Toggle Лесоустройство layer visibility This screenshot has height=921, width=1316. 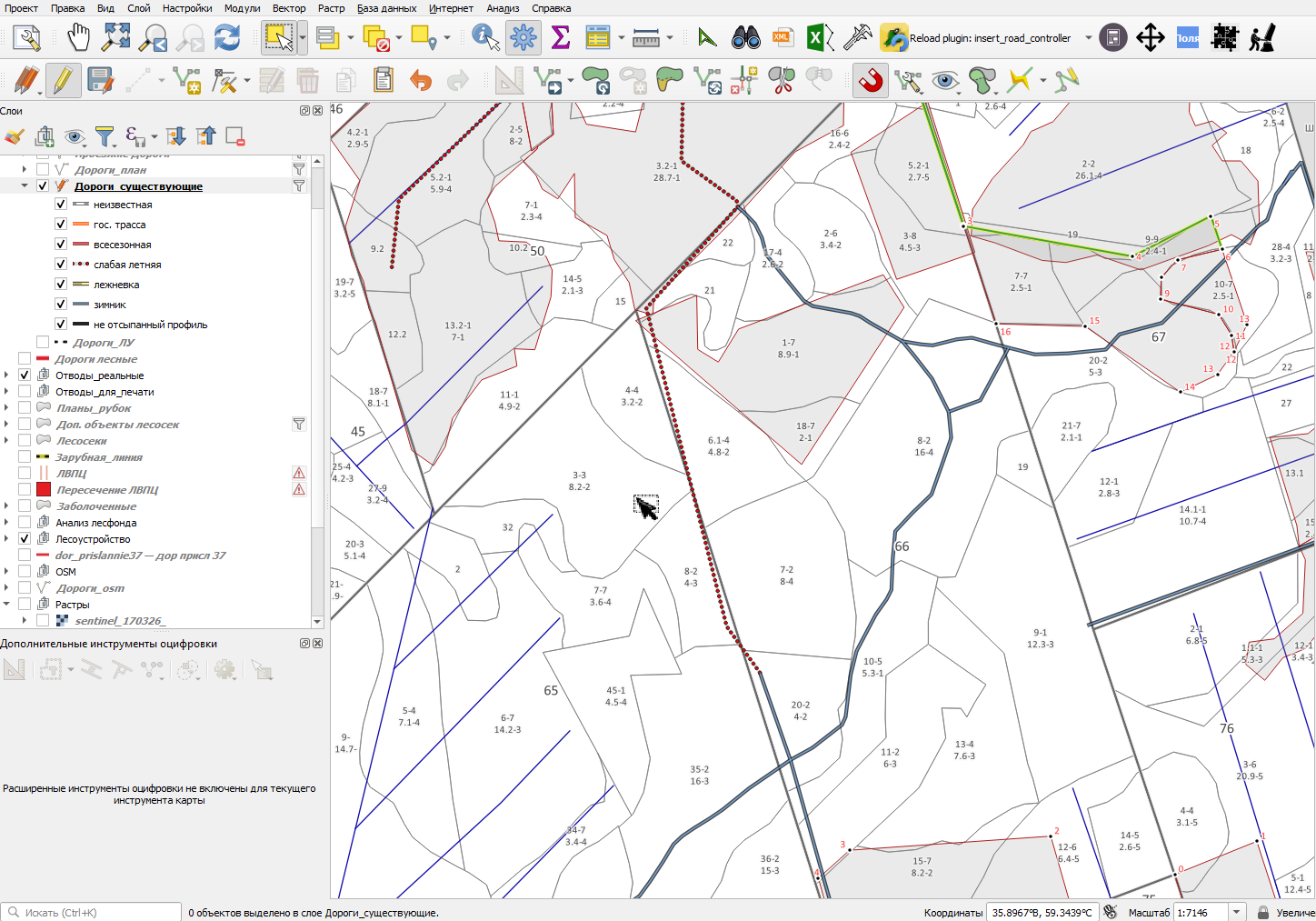25,538
